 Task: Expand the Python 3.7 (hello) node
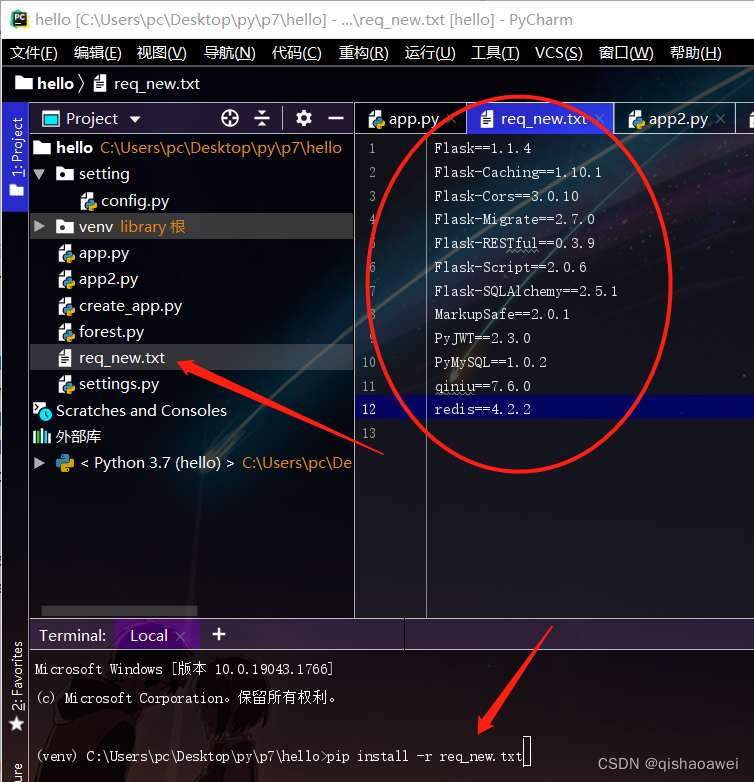39,463
